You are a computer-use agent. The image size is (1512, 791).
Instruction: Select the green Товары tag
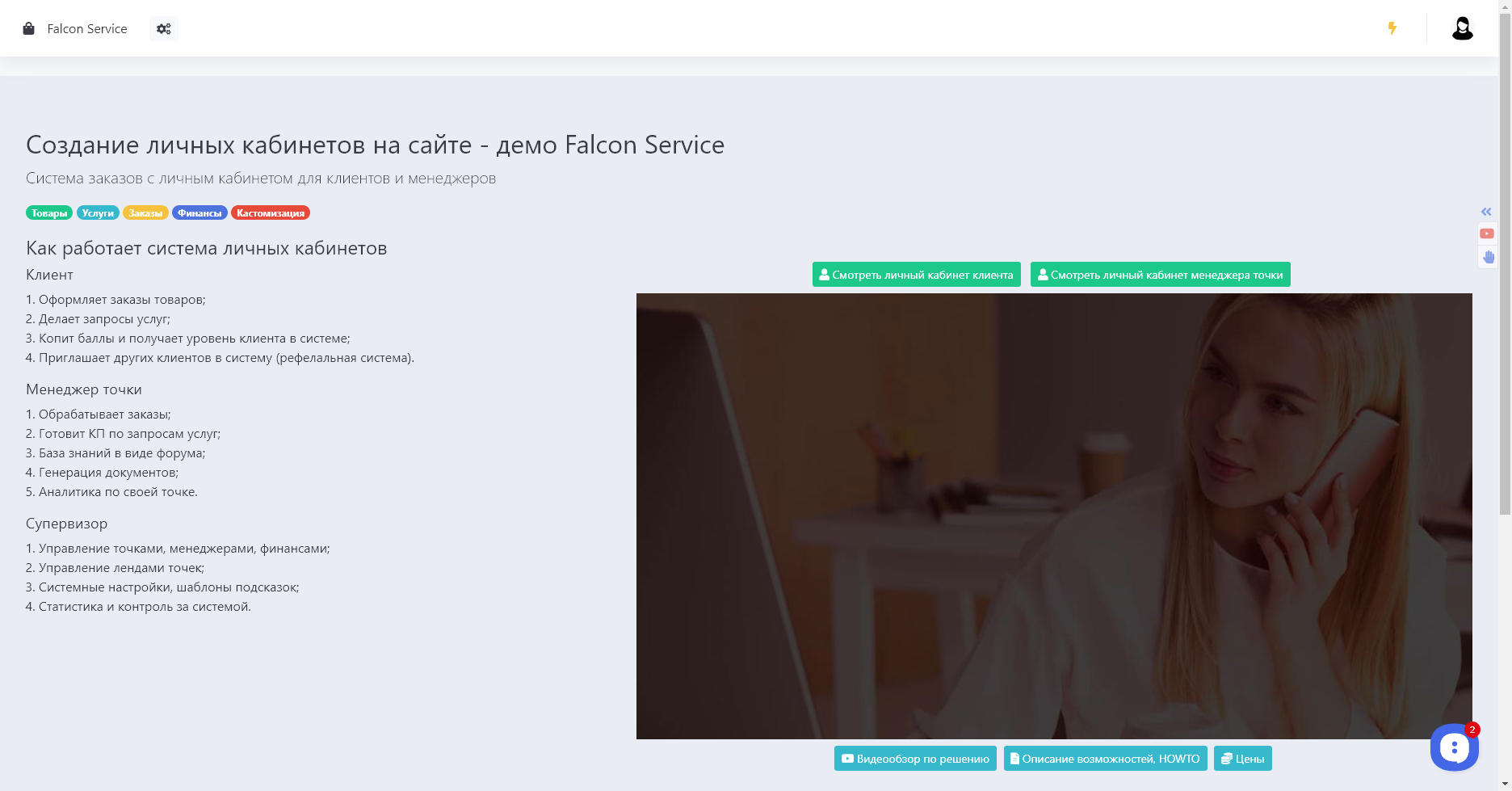pos(49,213)
